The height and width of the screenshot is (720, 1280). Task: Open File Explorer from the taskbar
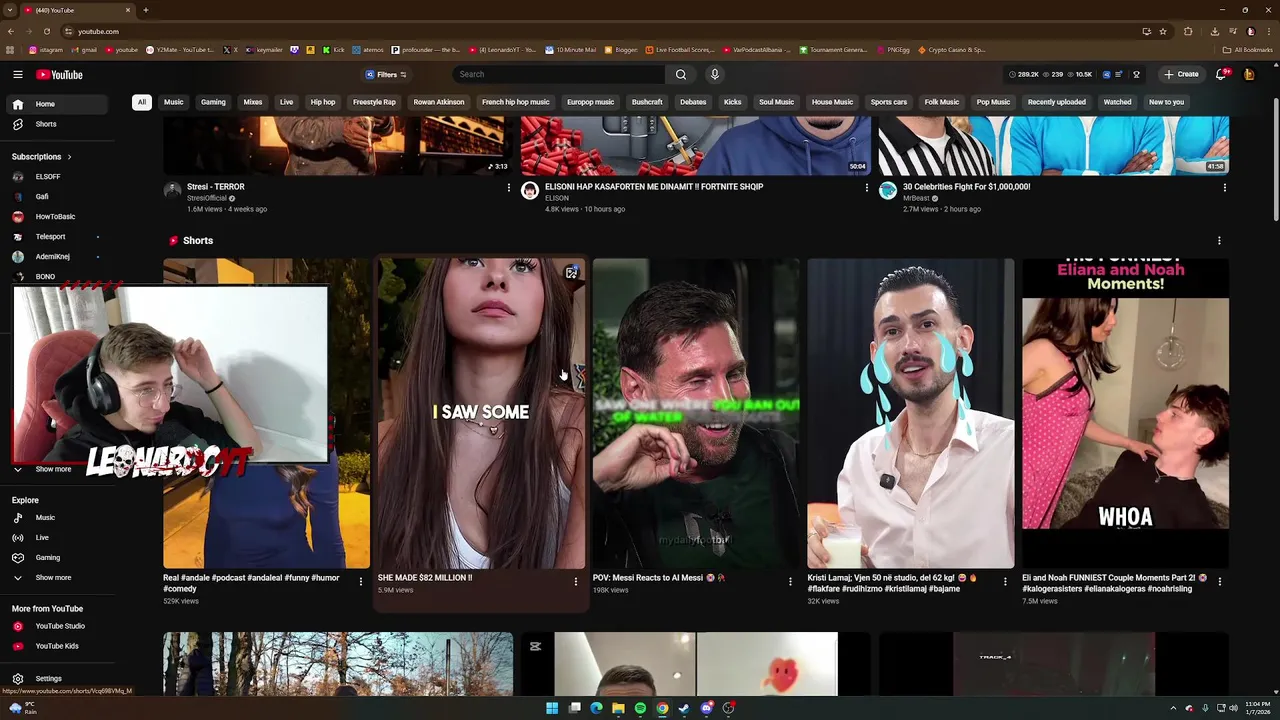[618, 708]
